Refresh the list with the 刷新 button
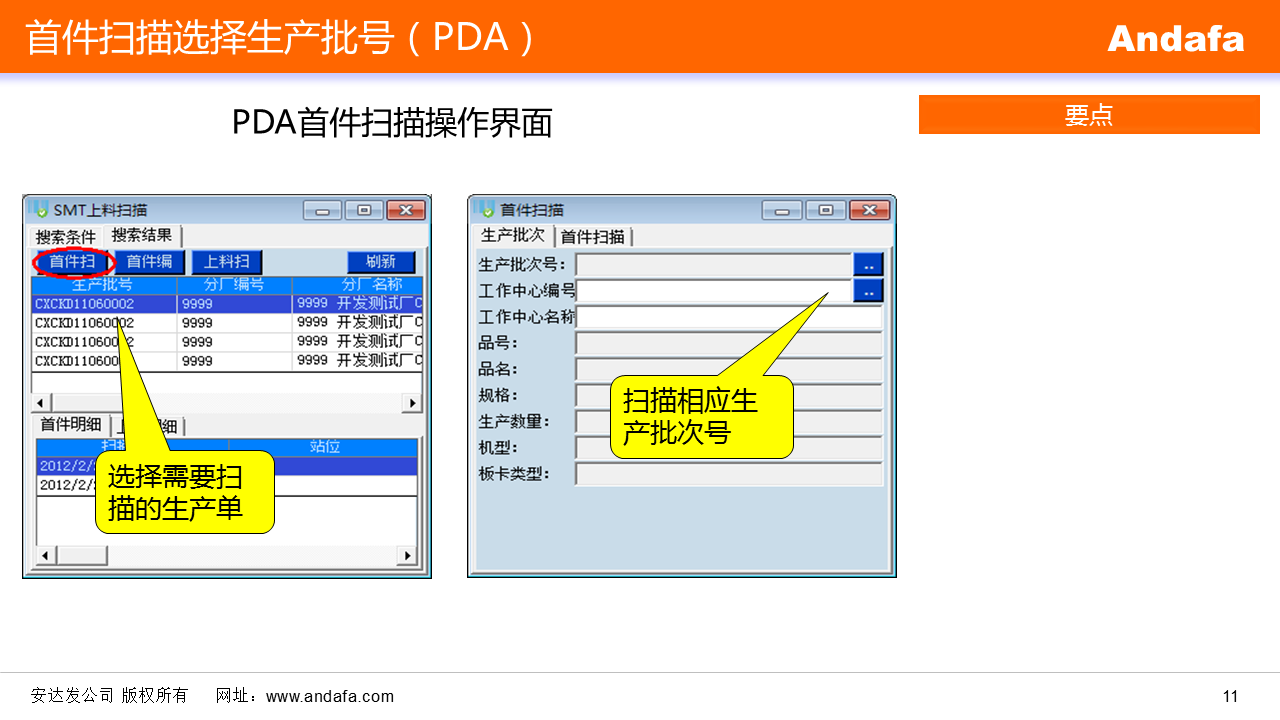1280x720 pixels. [x=381, y=262]
